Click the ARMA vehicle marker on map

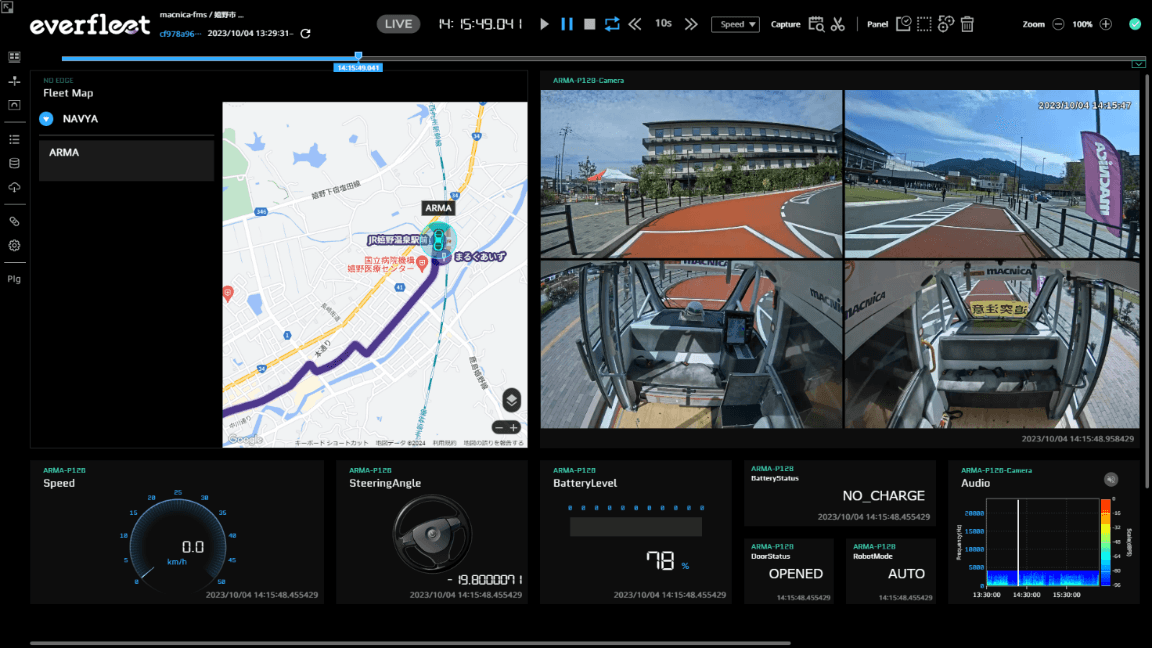point(438,240)
